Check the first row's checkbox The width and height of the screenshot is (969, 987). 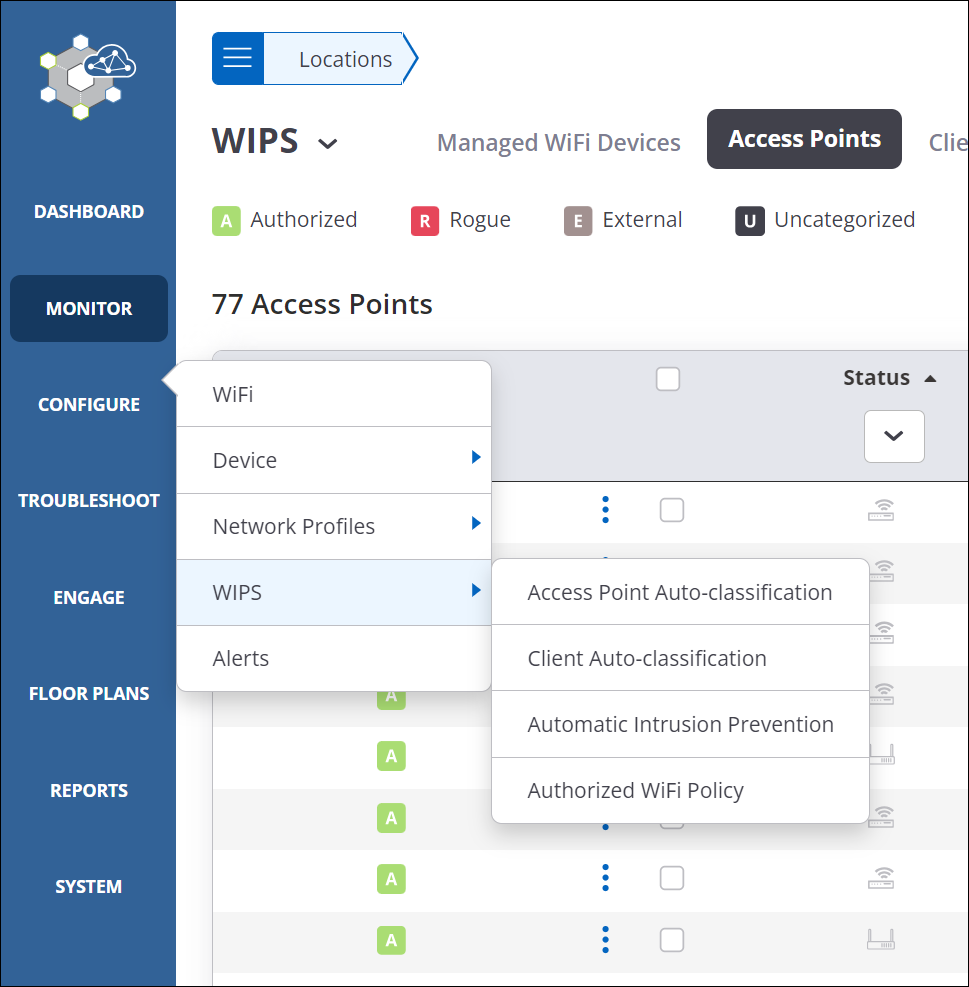coord(672,510)
